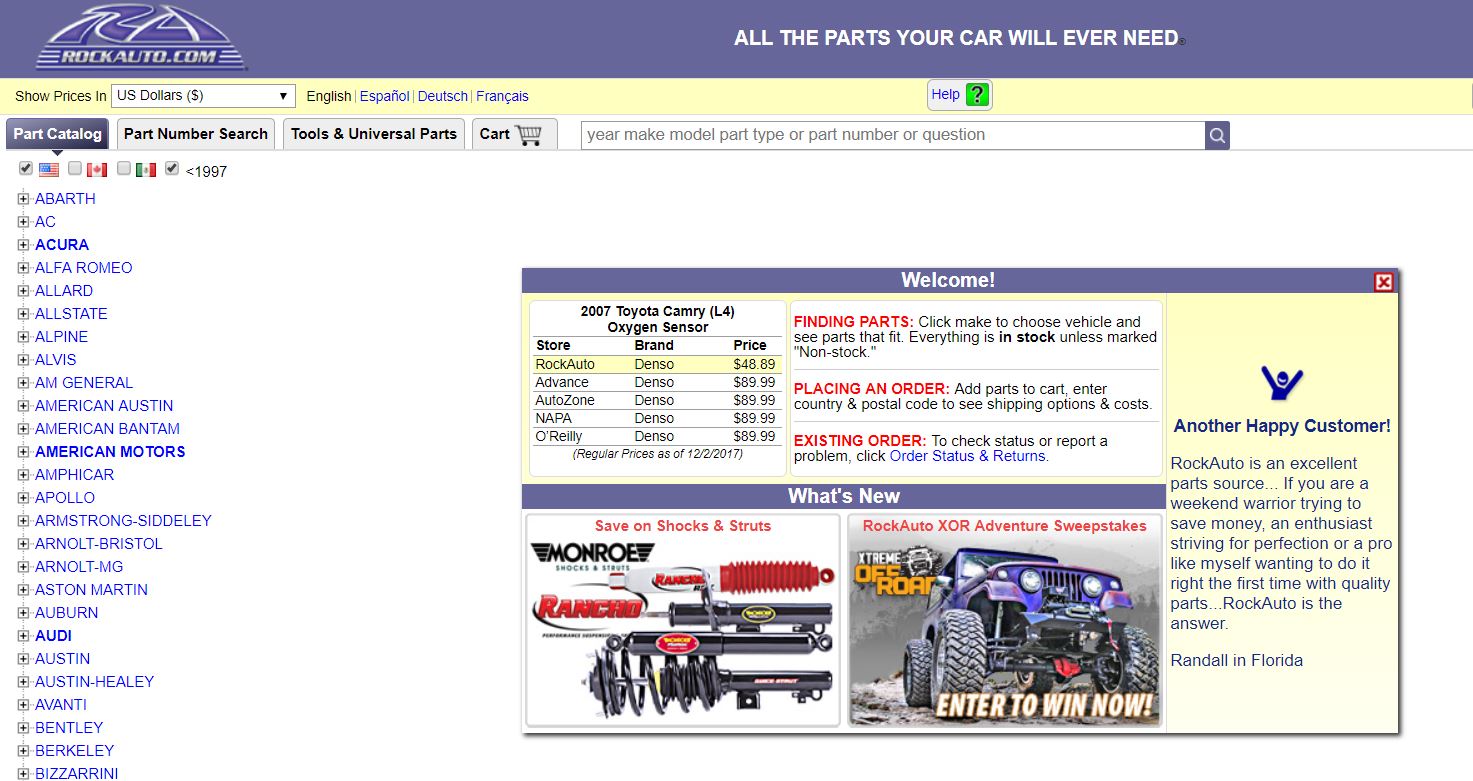Click the search magnifier button
The image size is (1473, 781).
point(1217,135)
